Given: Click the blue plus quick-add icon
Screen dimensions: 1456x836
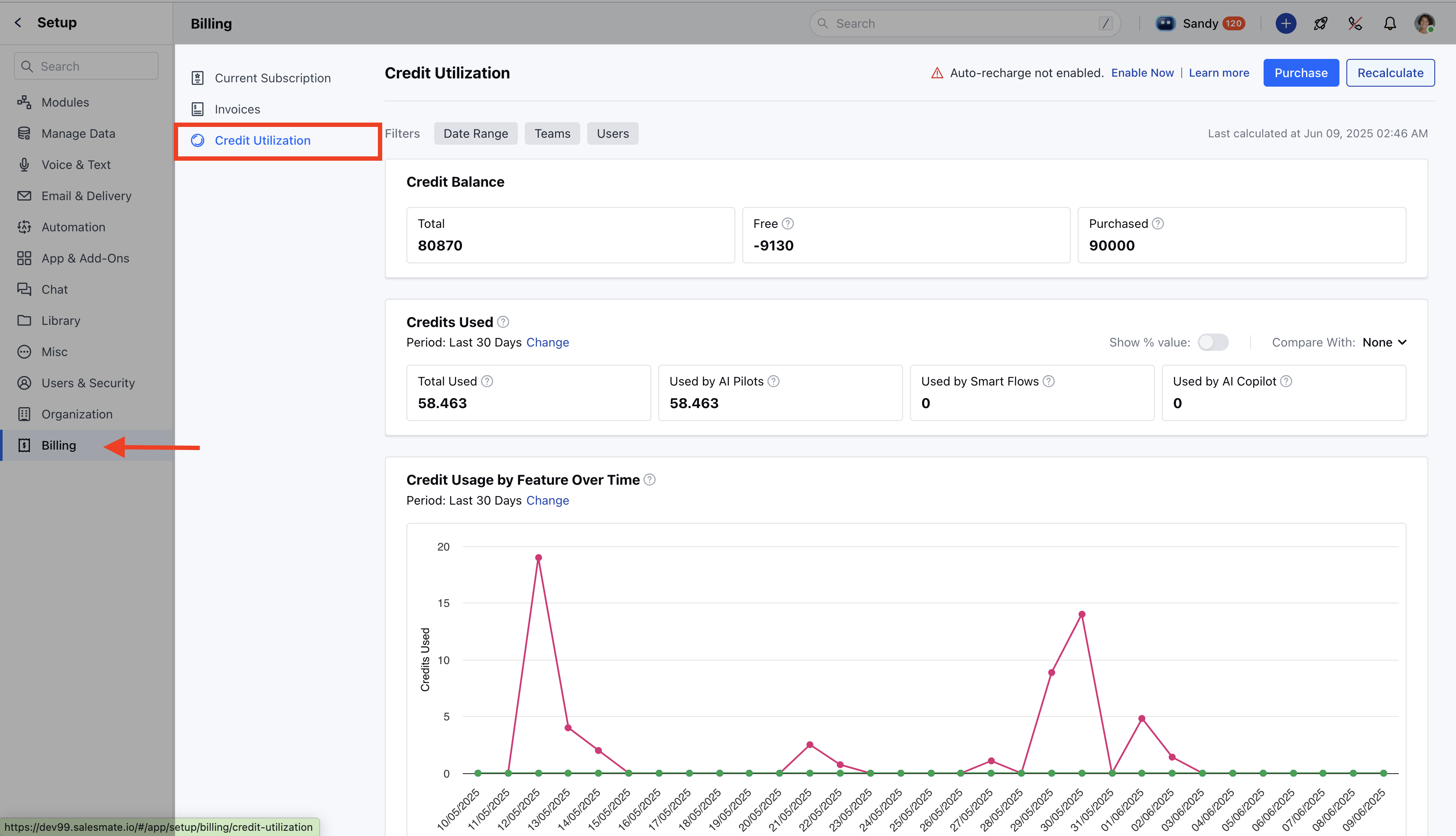Looking at the screenshot, I should click(x=1286, y=23).
